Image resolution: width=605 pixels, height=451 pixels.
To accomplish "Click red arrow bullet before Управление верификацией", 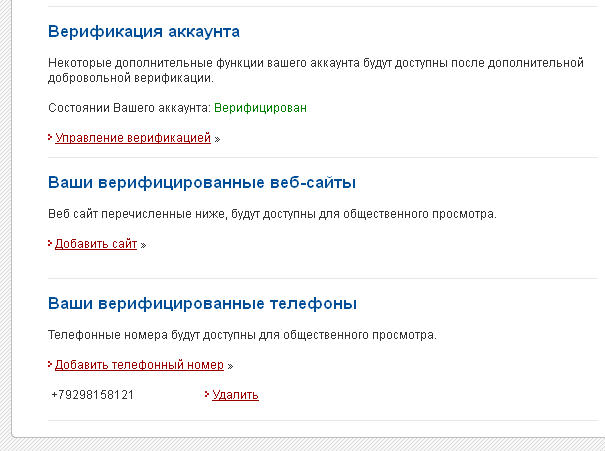I will [50, 137].
